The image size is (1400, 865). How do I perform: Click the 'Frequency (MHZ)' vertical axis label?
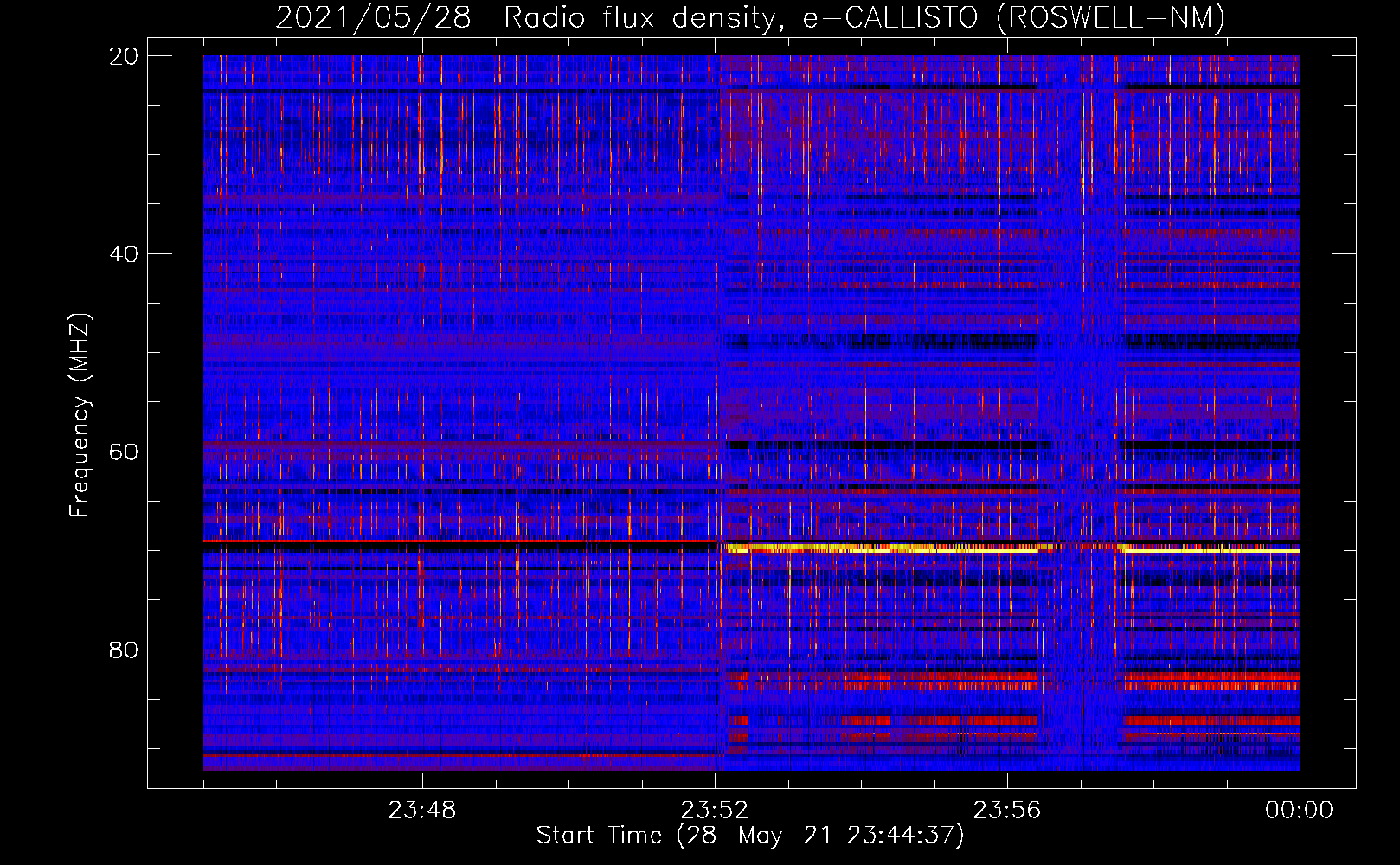[x=80, y=416]
